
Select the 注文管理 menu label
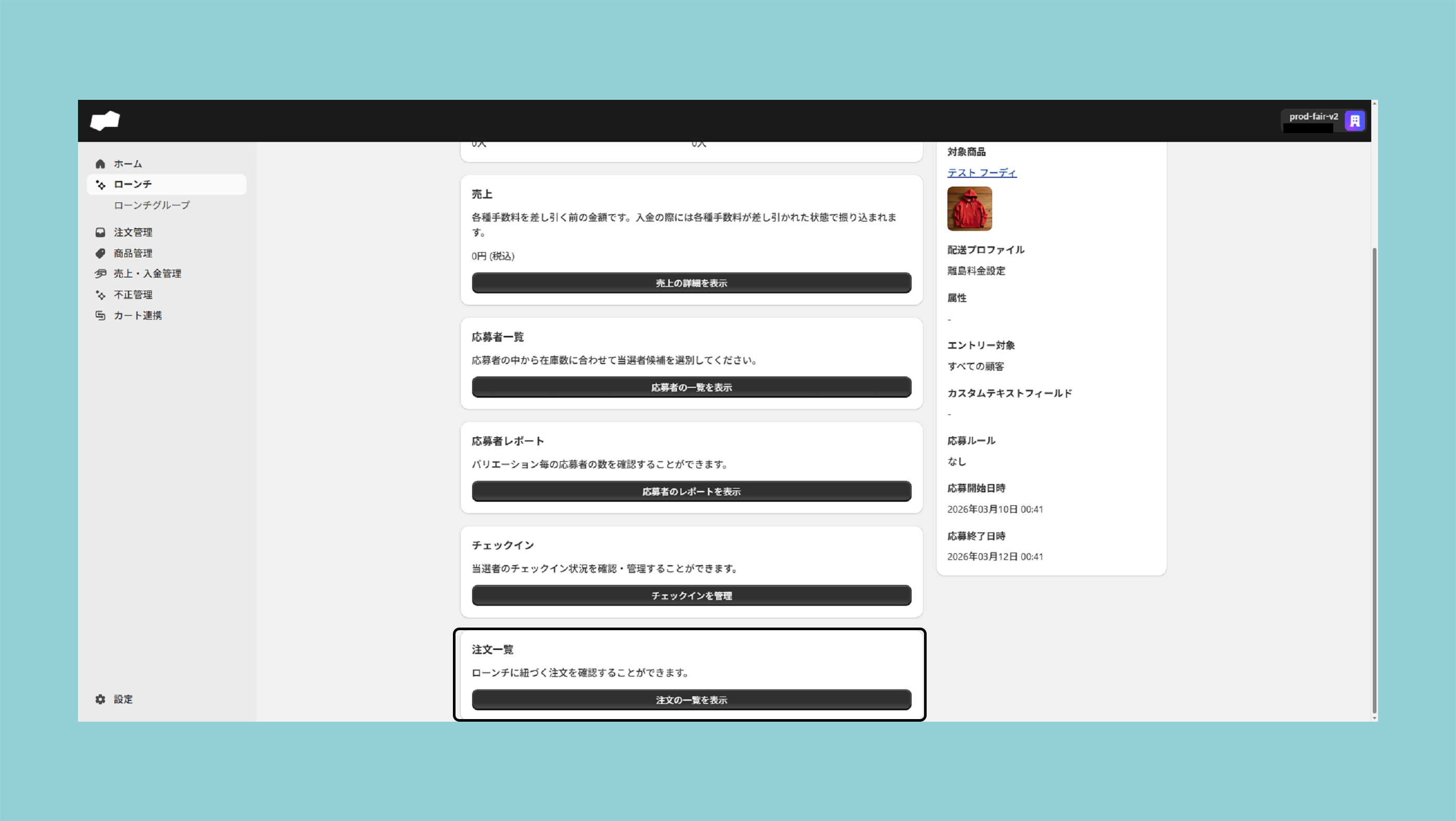[133, 232]
